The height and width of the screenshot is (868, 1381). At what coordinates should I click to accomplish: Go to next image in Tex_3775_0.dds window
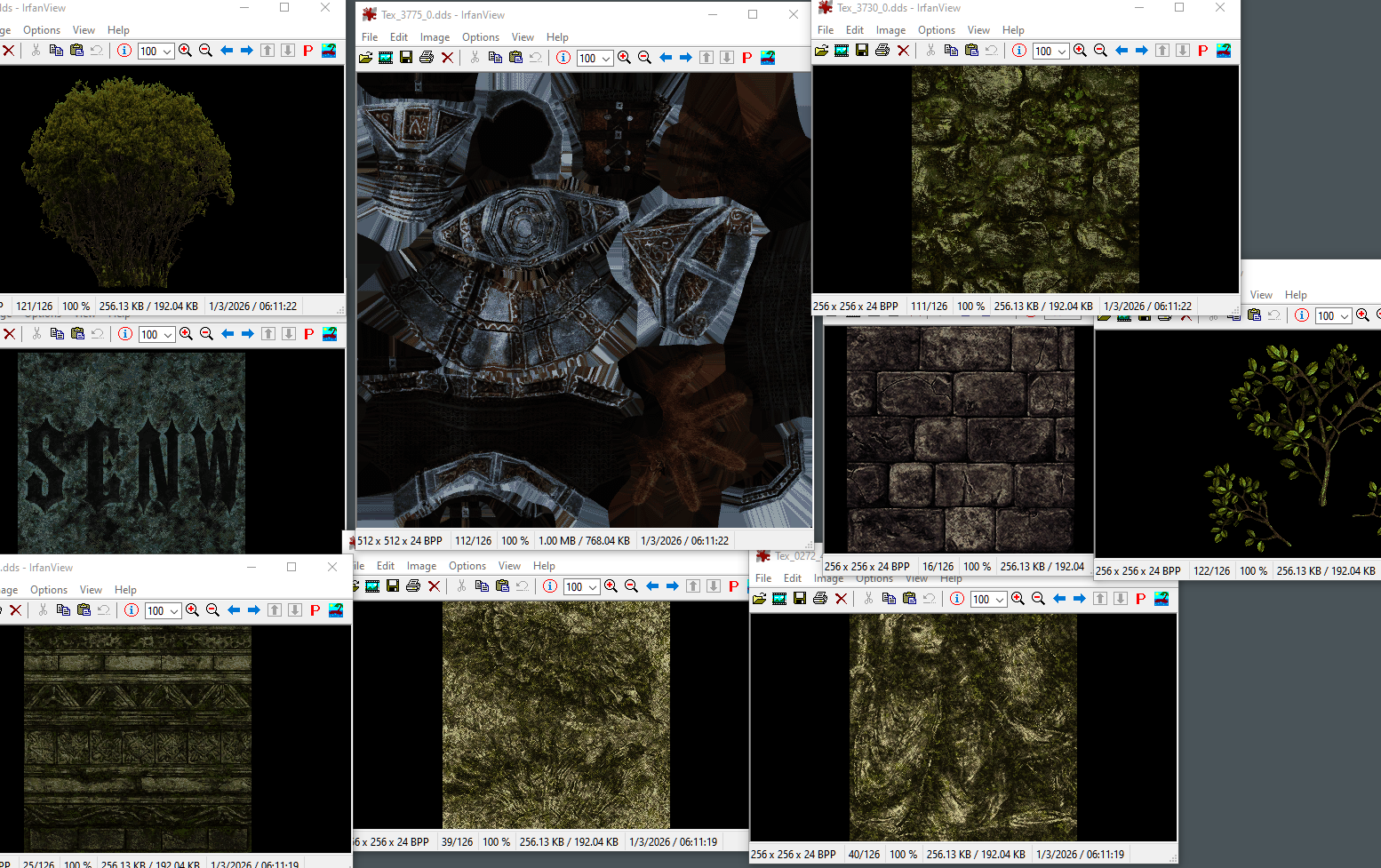coord(686,58)
